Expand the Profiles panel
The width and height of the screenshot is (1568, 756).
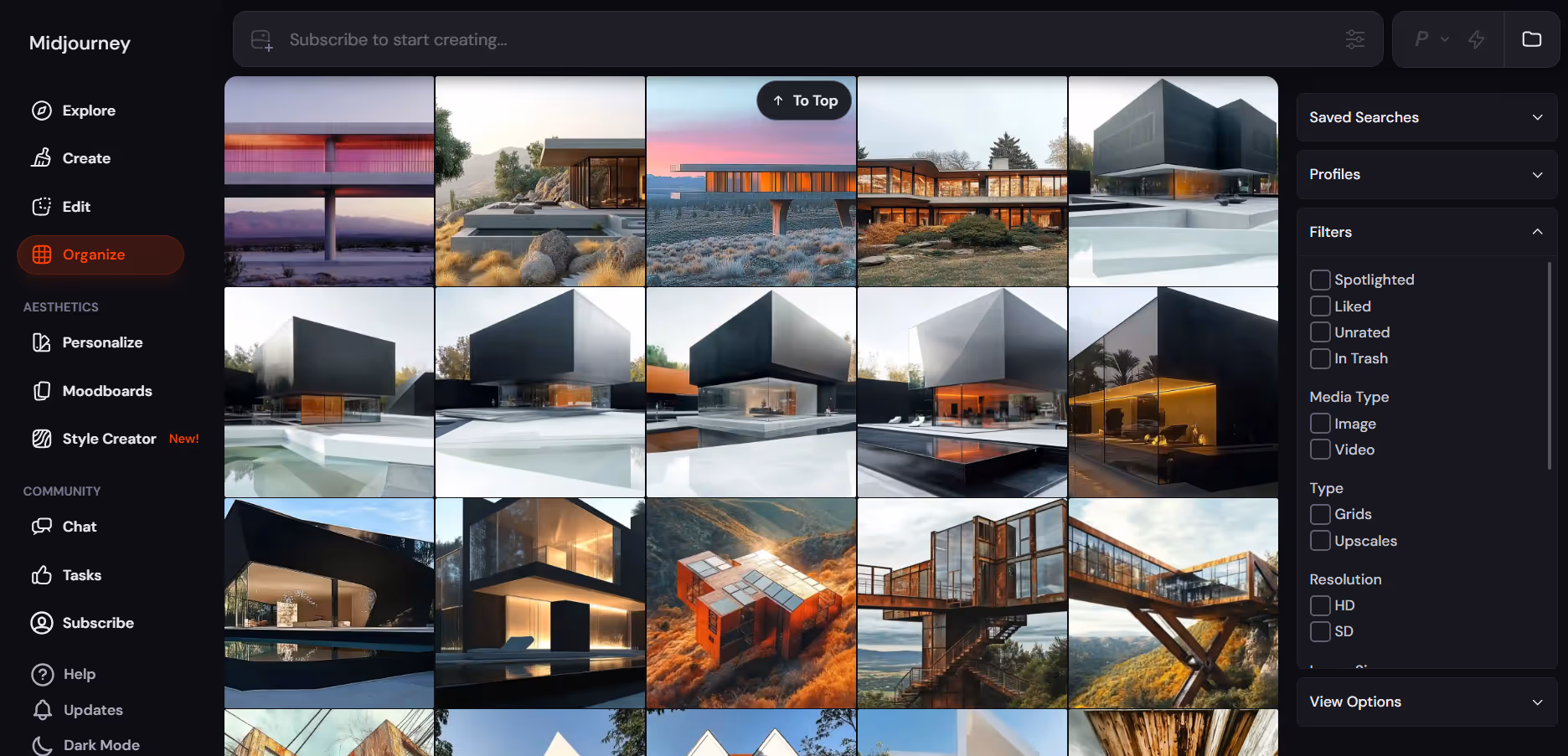point(1426,174)
